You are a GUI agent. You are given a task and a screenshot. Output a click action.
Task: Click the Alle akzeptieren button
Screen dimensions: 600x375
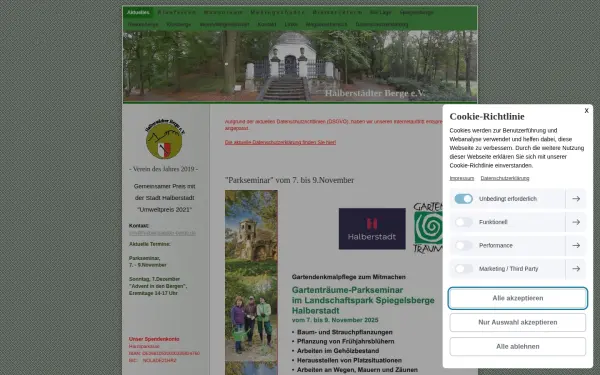tap(517, 298)
